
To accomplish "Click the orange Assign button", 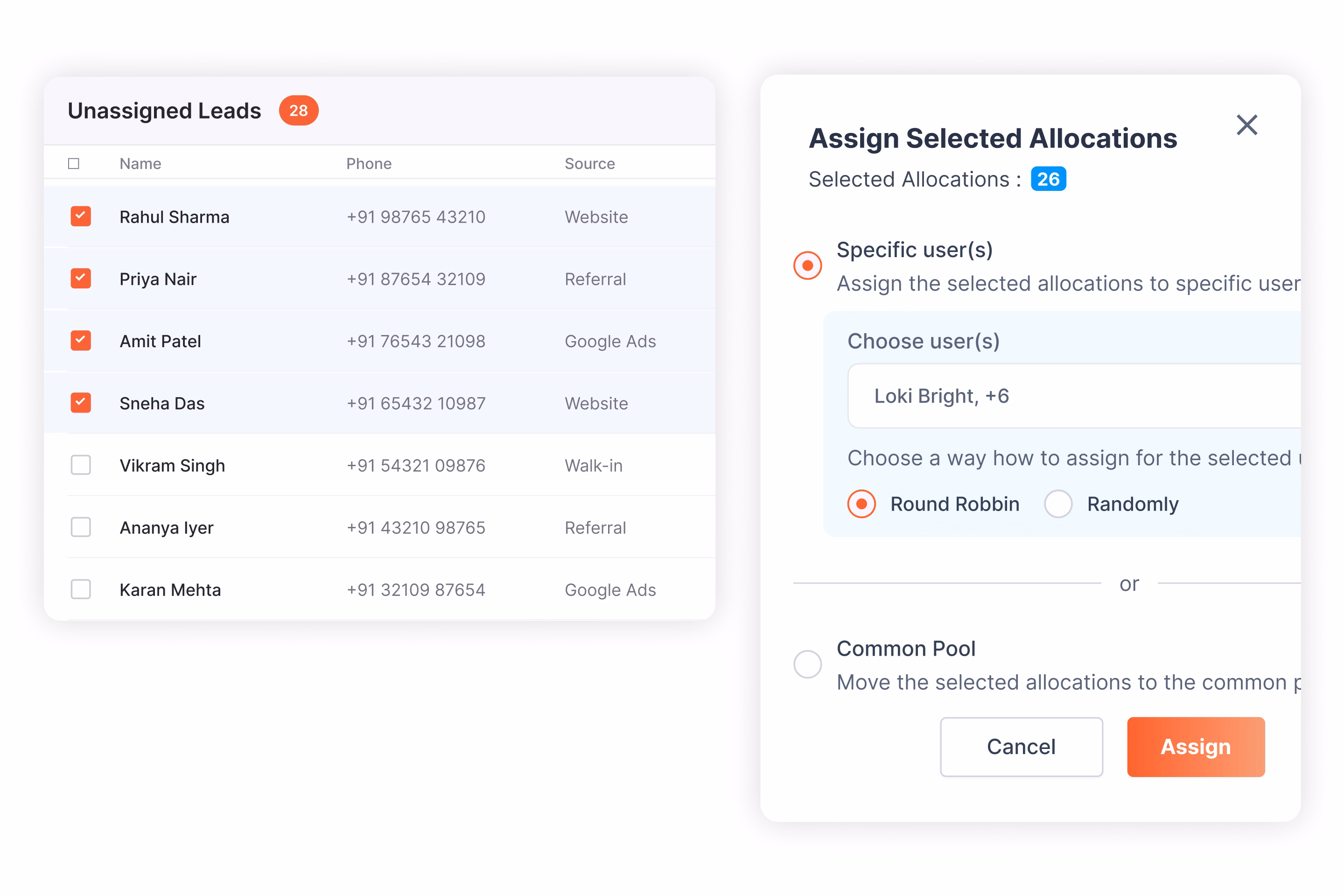I will coord(1196,747).
